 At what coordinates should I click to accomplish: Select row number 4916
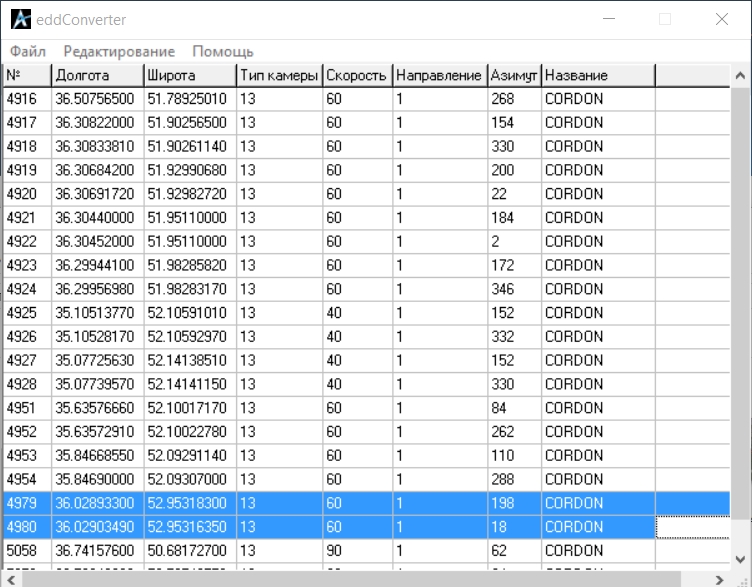pyautogui.click(x=27, y=99)
